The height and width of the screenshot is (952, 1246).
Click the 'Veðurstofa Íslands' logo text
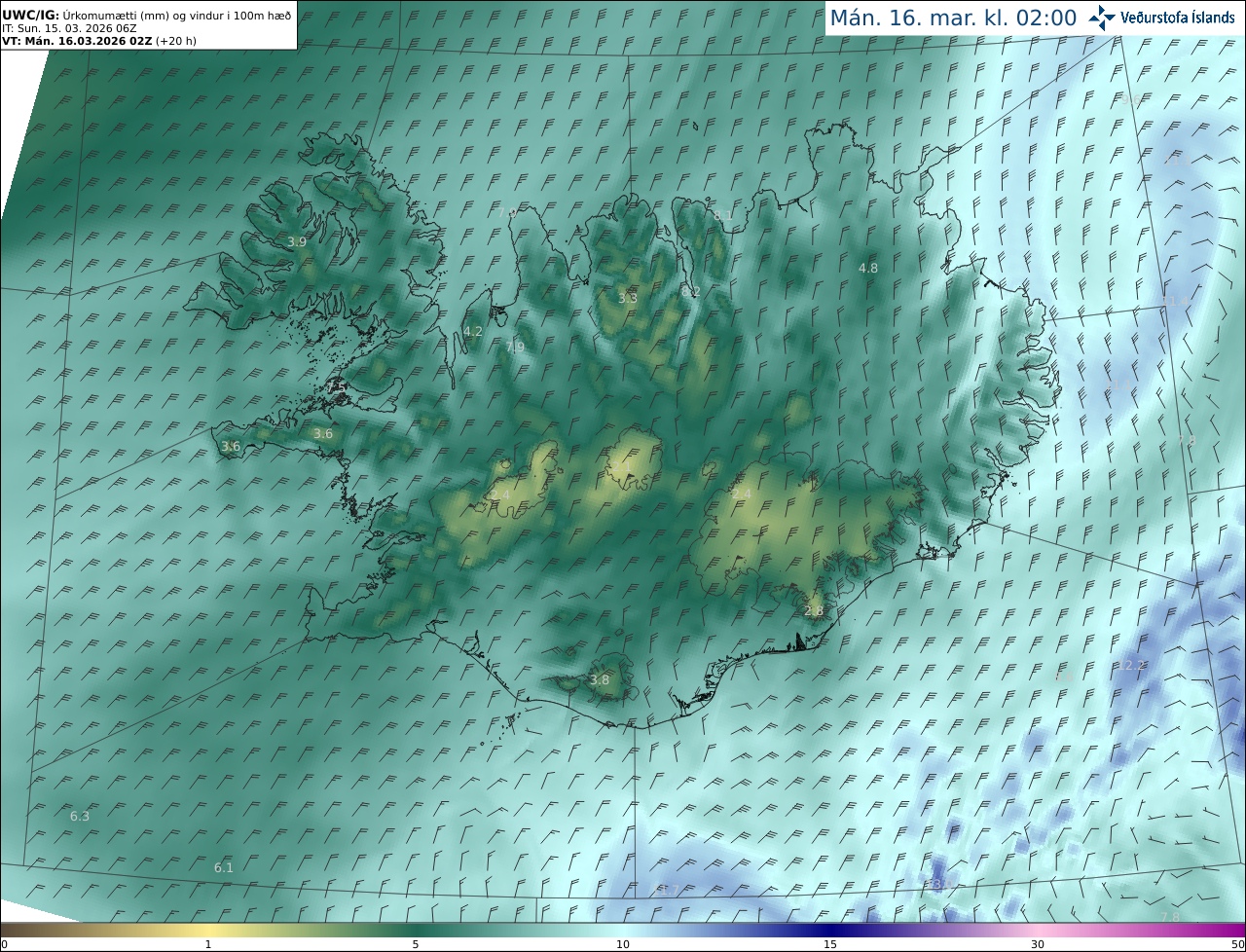tap(1177, 18)
